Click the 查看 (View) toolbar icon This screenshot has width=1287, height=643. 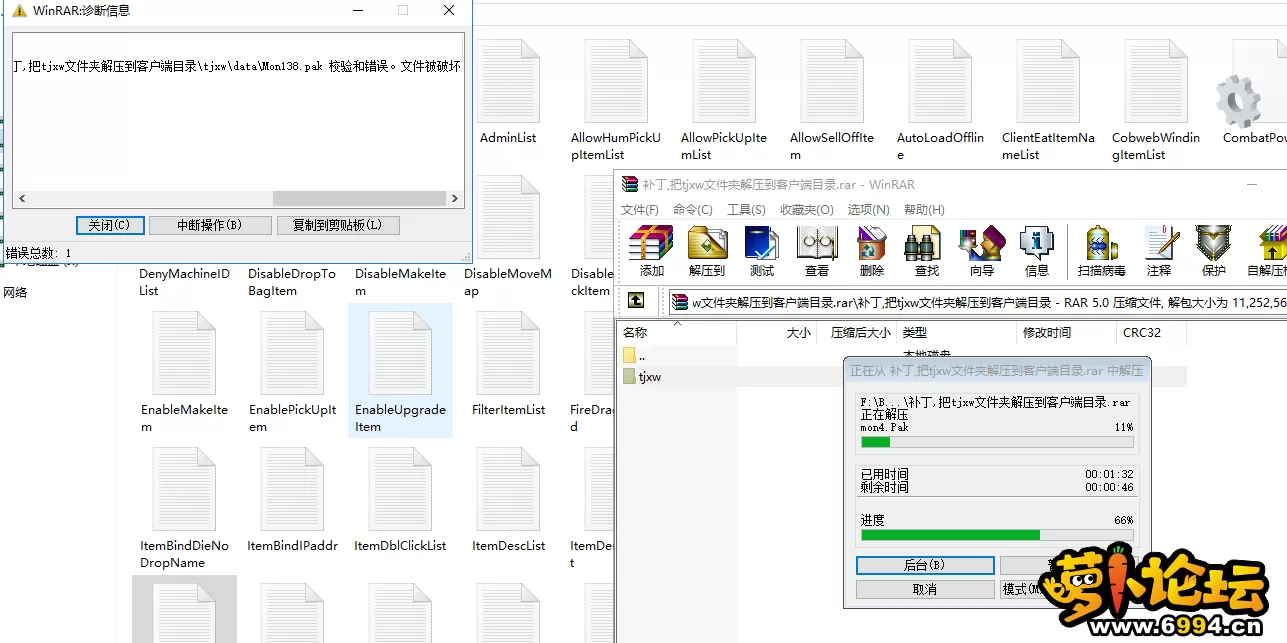817,250
